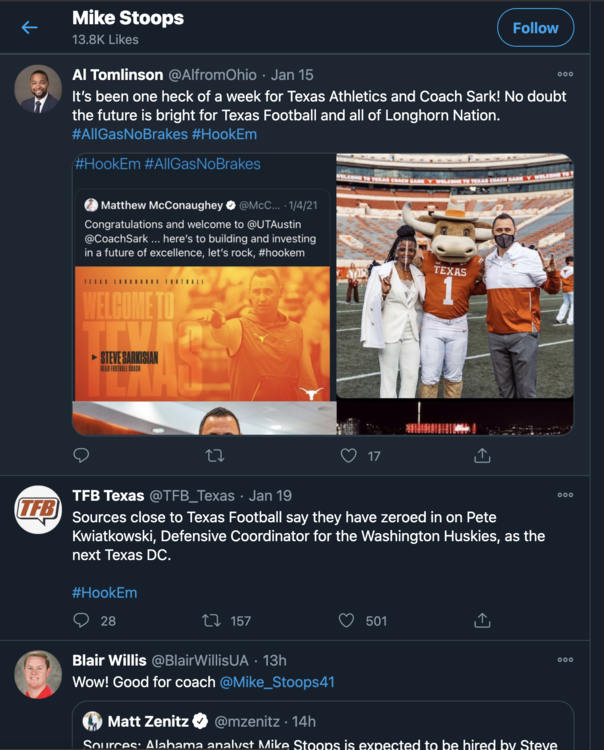The width and height of the screenshot is (604, 750).
Task: Expand more menu on Blair Willis tweet
Action: [x=565, y=660]
